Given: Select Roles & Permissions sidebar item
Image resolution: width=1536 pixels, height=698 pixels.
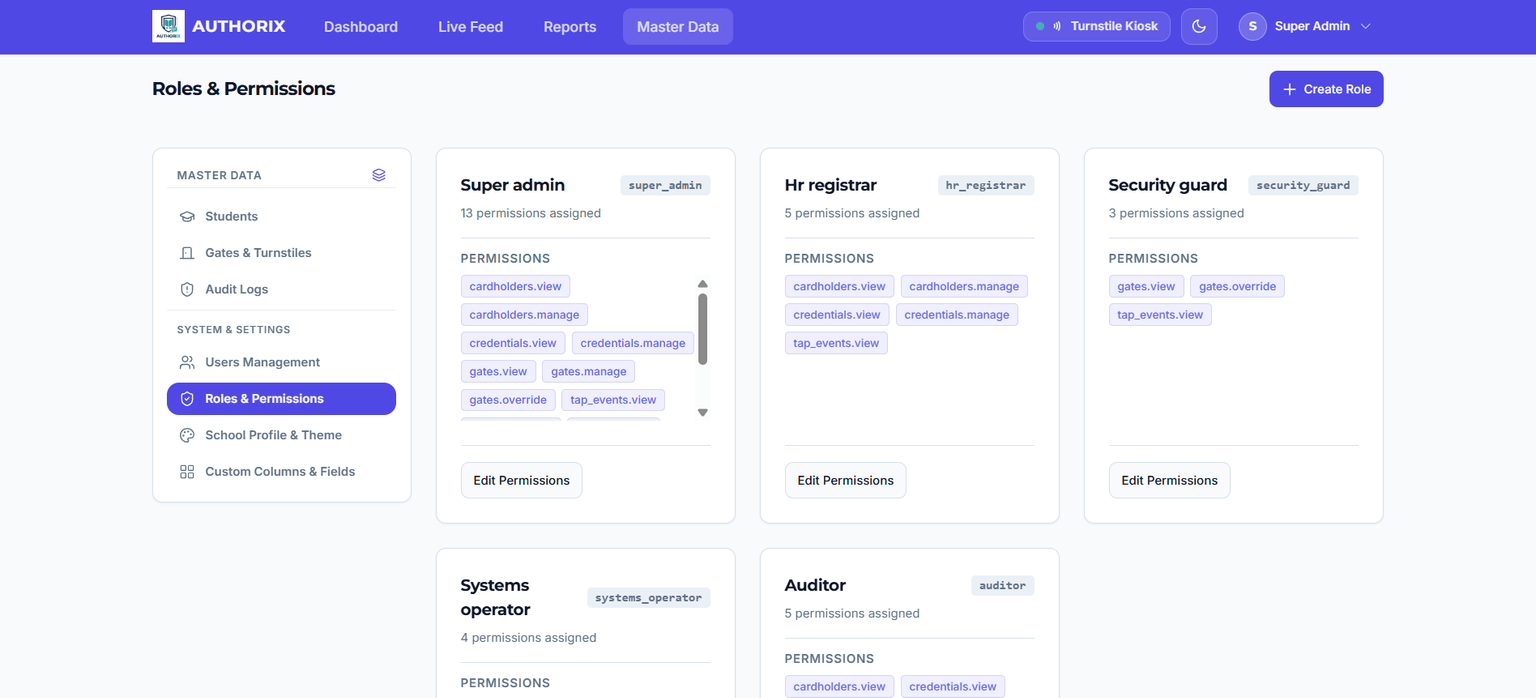Looking at the screenshot, I should (x=281, y=398).
